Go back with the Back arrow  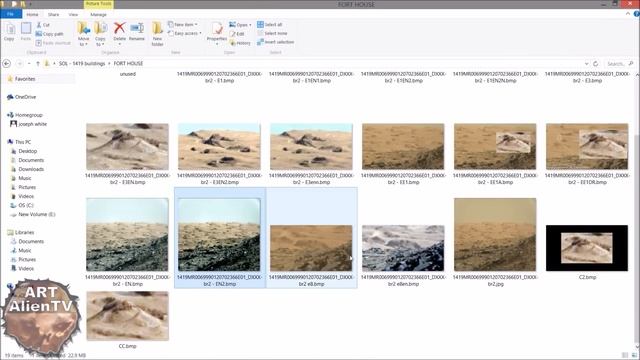pos(7,64)
